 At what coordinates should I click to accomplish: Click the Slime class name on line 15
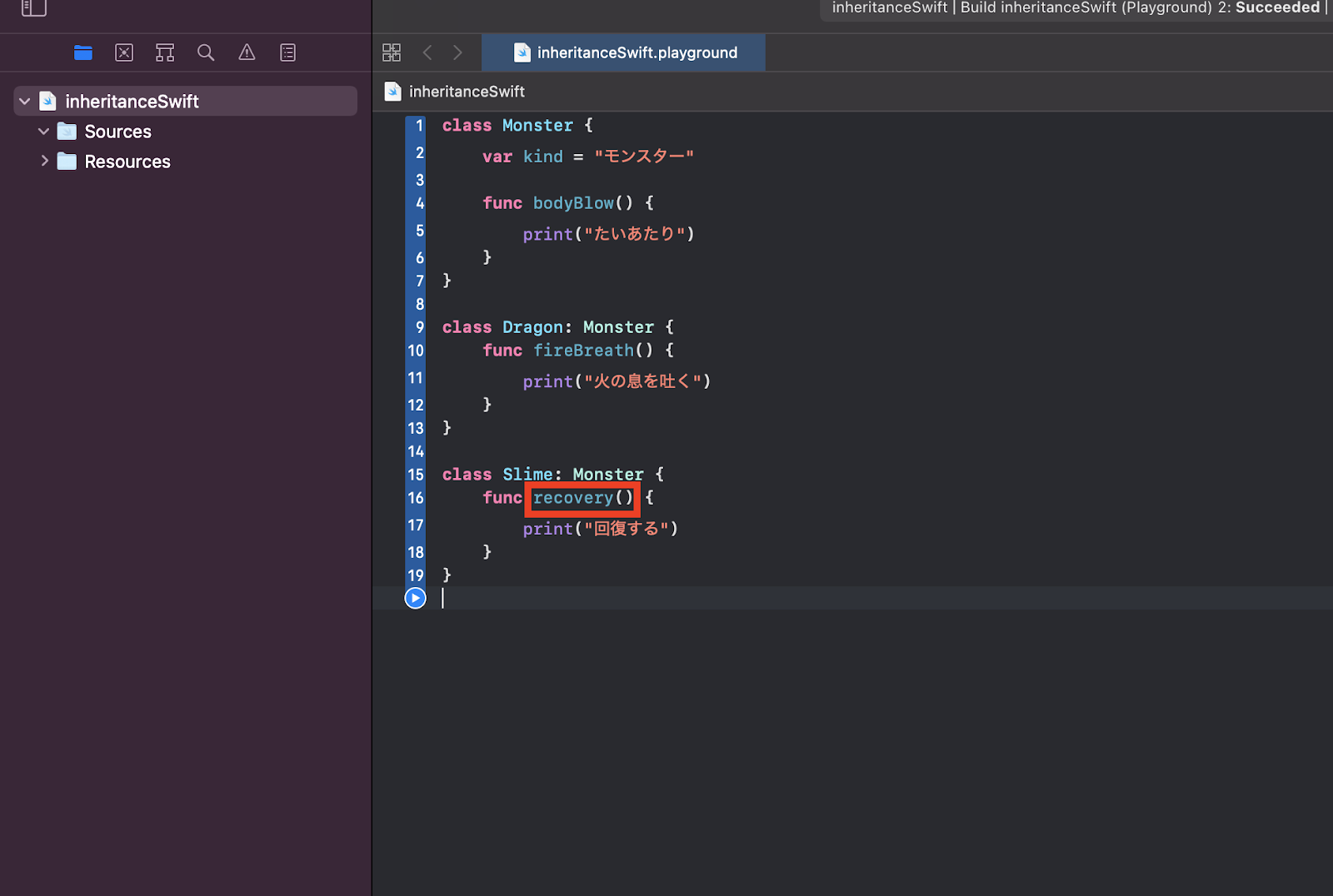[x=527, y=475]
